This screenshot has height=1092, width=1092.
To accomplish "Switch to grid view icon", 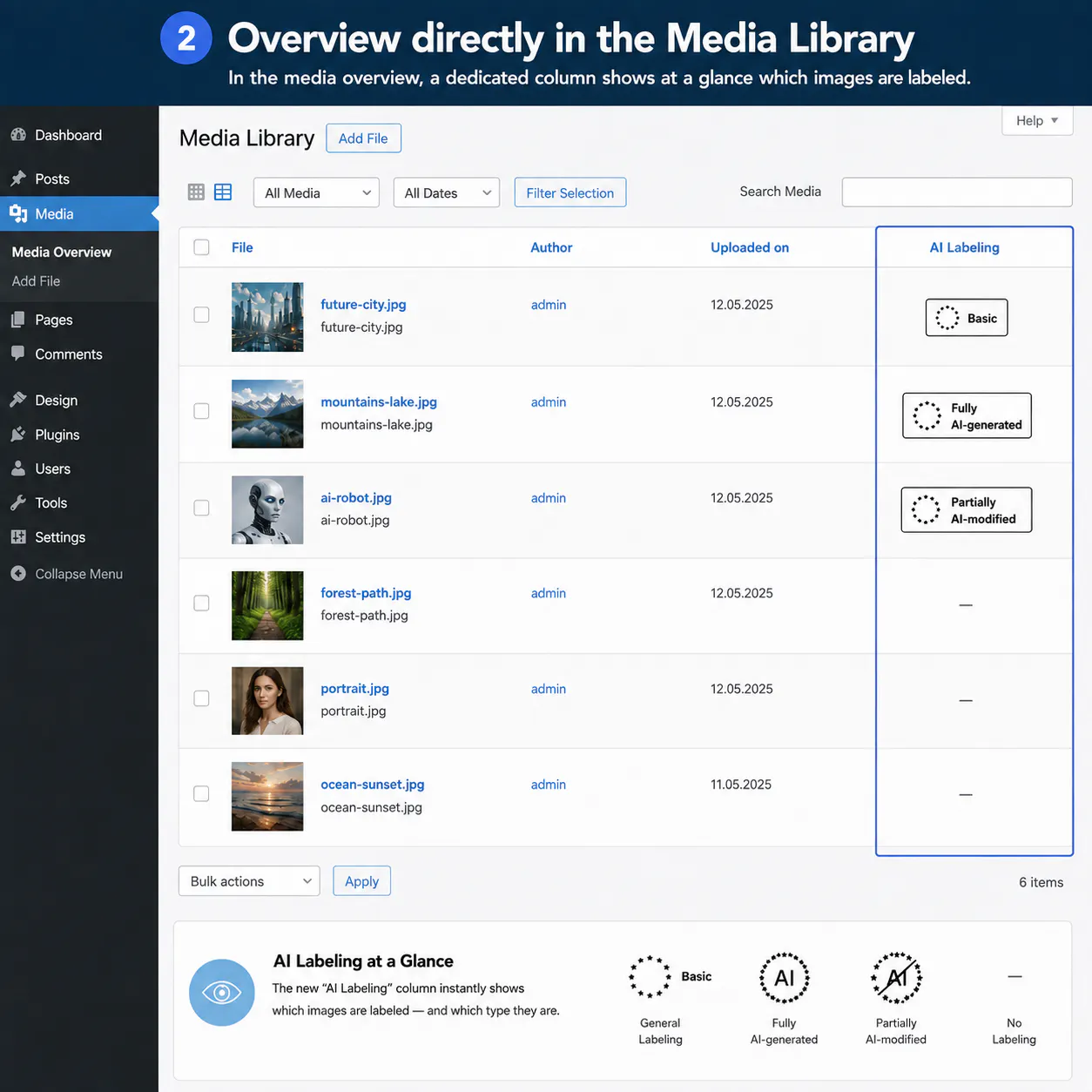I will click(196, 192).
